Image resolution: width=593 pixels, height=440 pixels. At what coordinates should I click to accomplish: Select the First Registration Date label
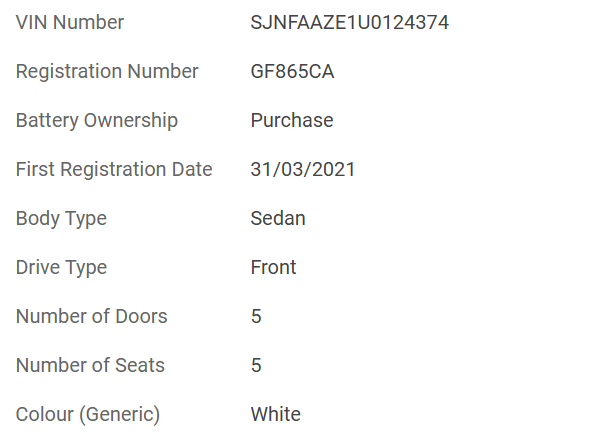tap(114, 169)
